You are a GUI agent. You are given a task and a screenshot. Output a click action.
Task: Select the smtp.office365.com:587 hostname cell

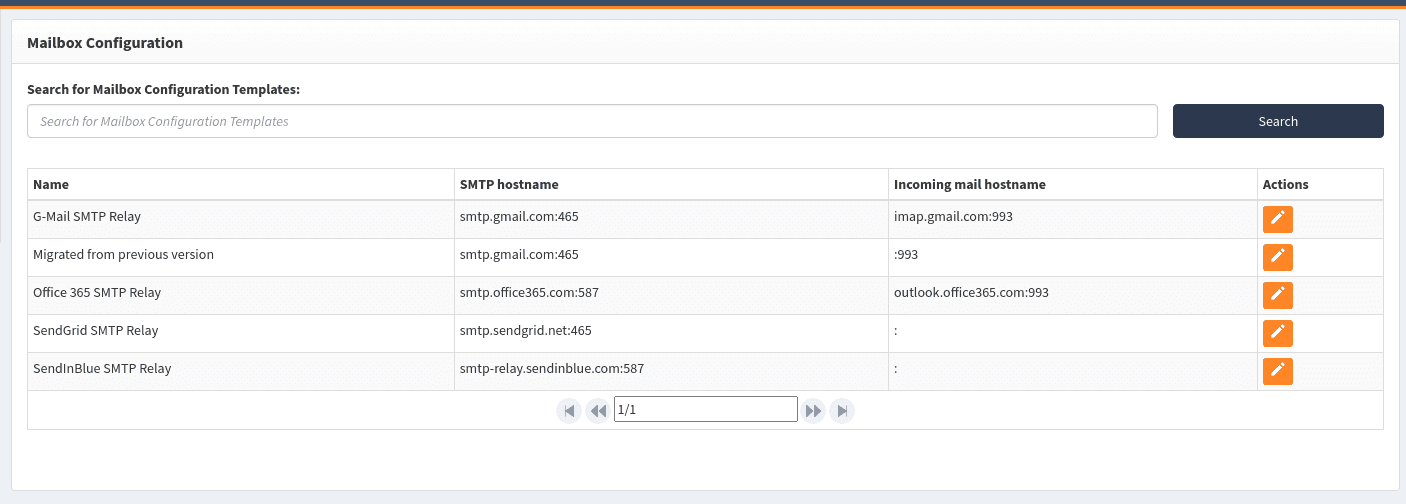(x=528, y=292)
